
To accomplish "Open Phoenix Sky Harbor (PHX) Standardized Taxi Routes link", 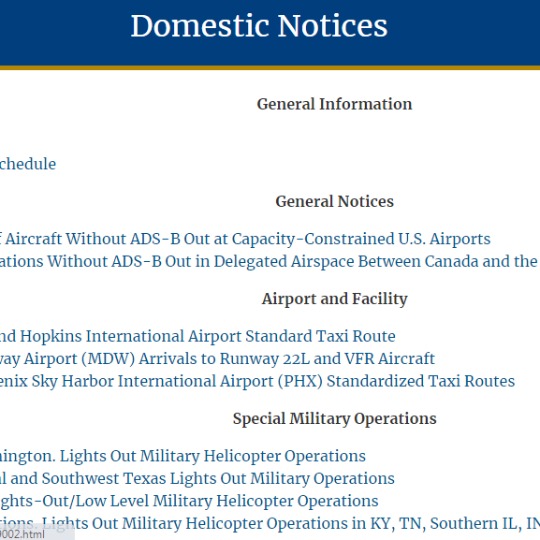I will tap(257, 381).
